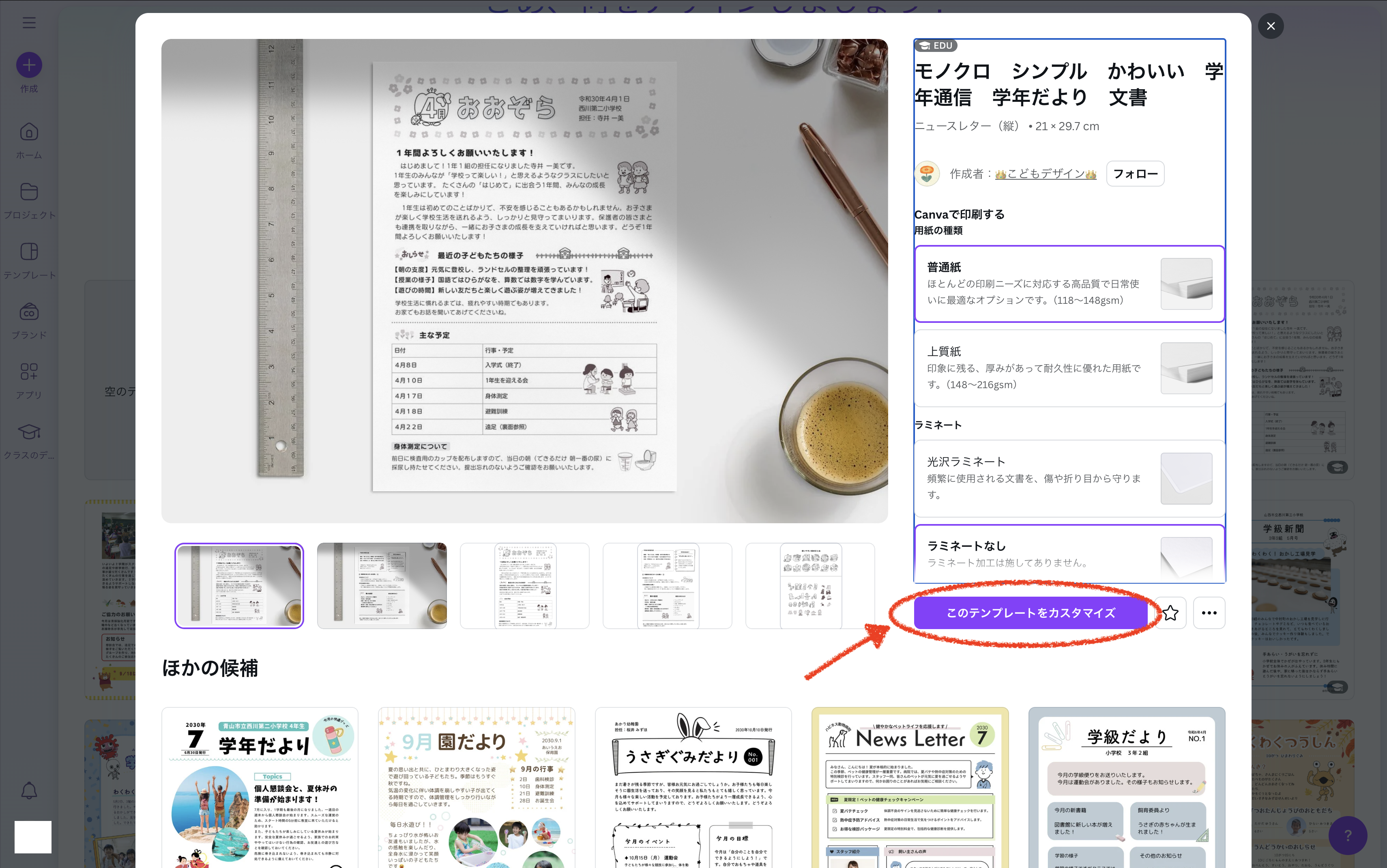Open 学級だより NO.1 suggested template

(x=1127, y=788)
